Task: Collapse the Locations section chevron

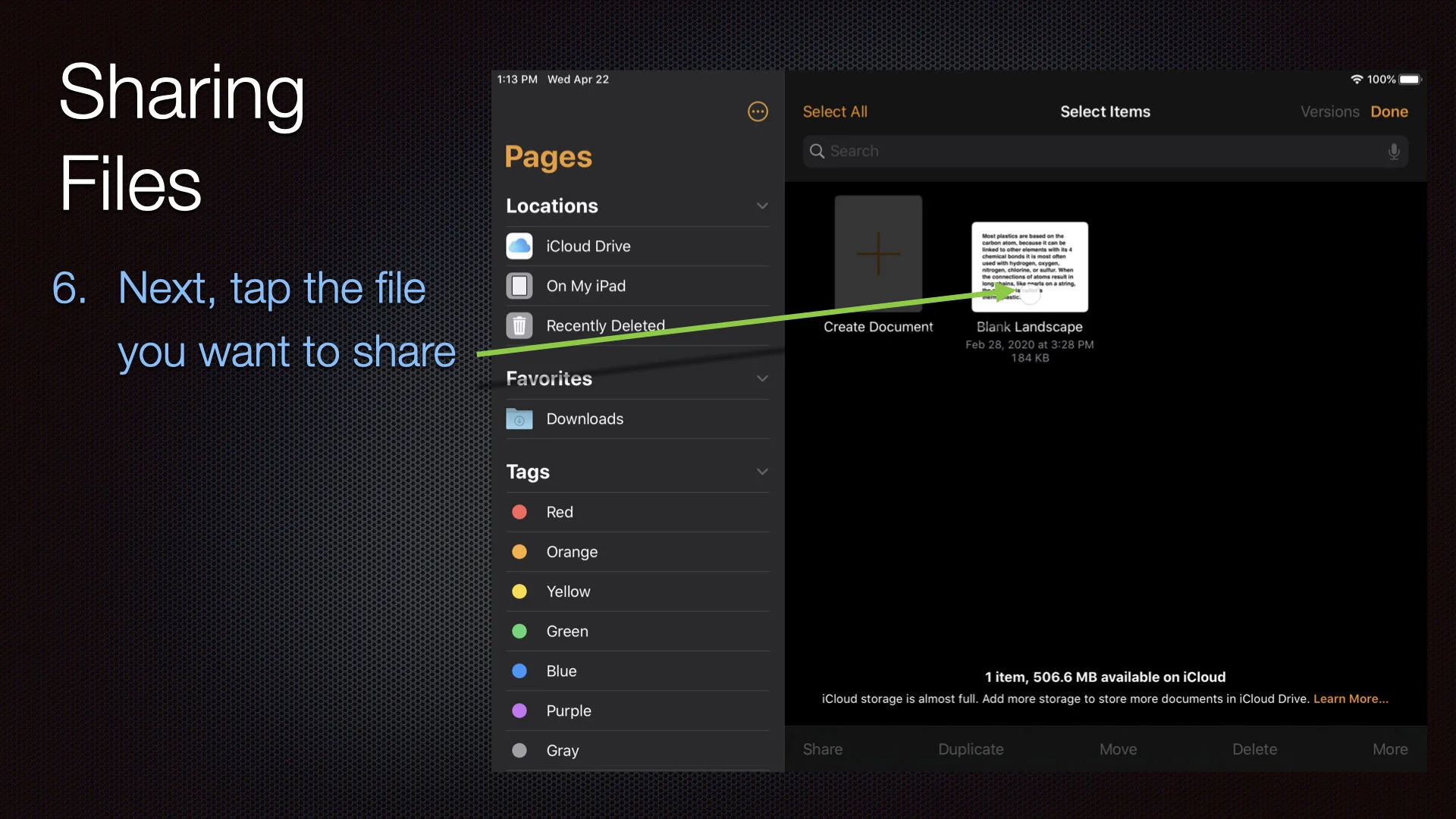Action: pos(762,206)
